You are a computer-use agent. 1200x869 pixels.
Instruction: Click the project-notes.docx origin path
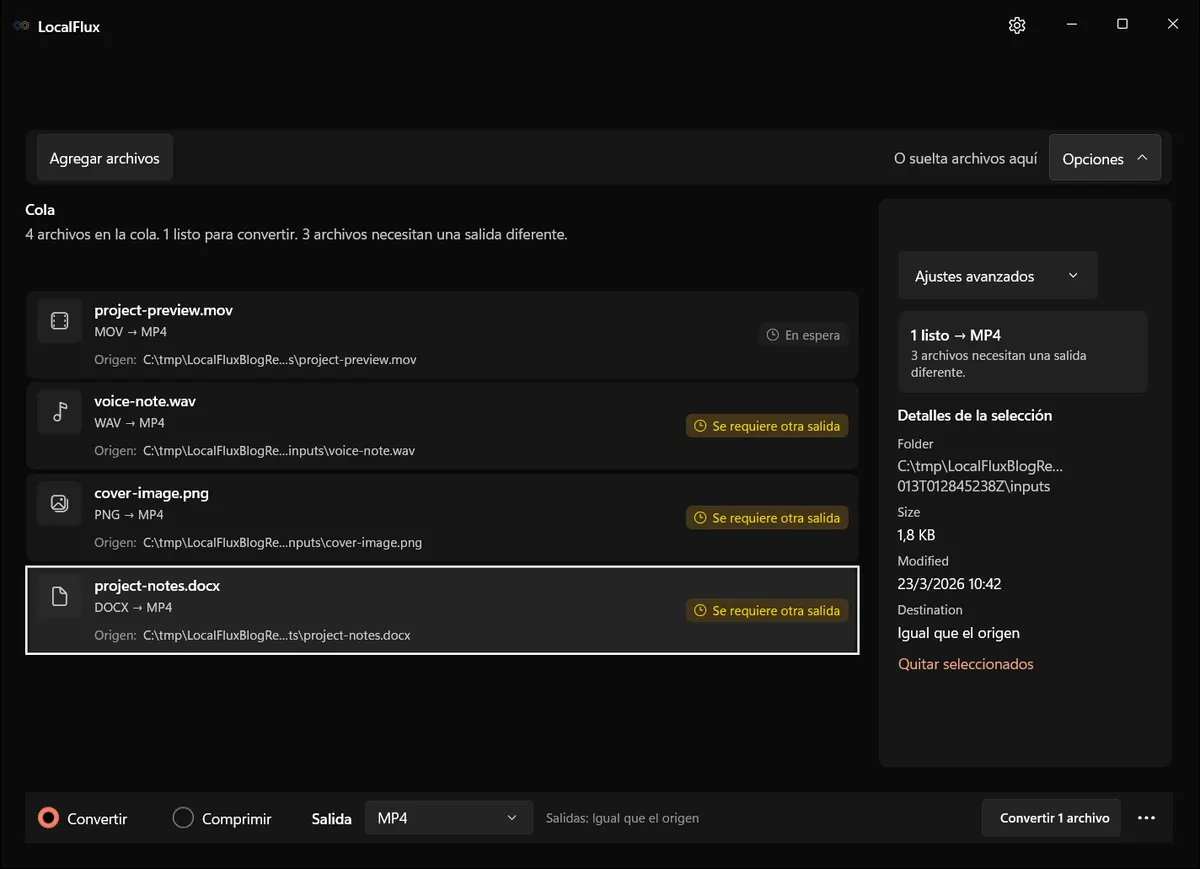pos(277,635)
